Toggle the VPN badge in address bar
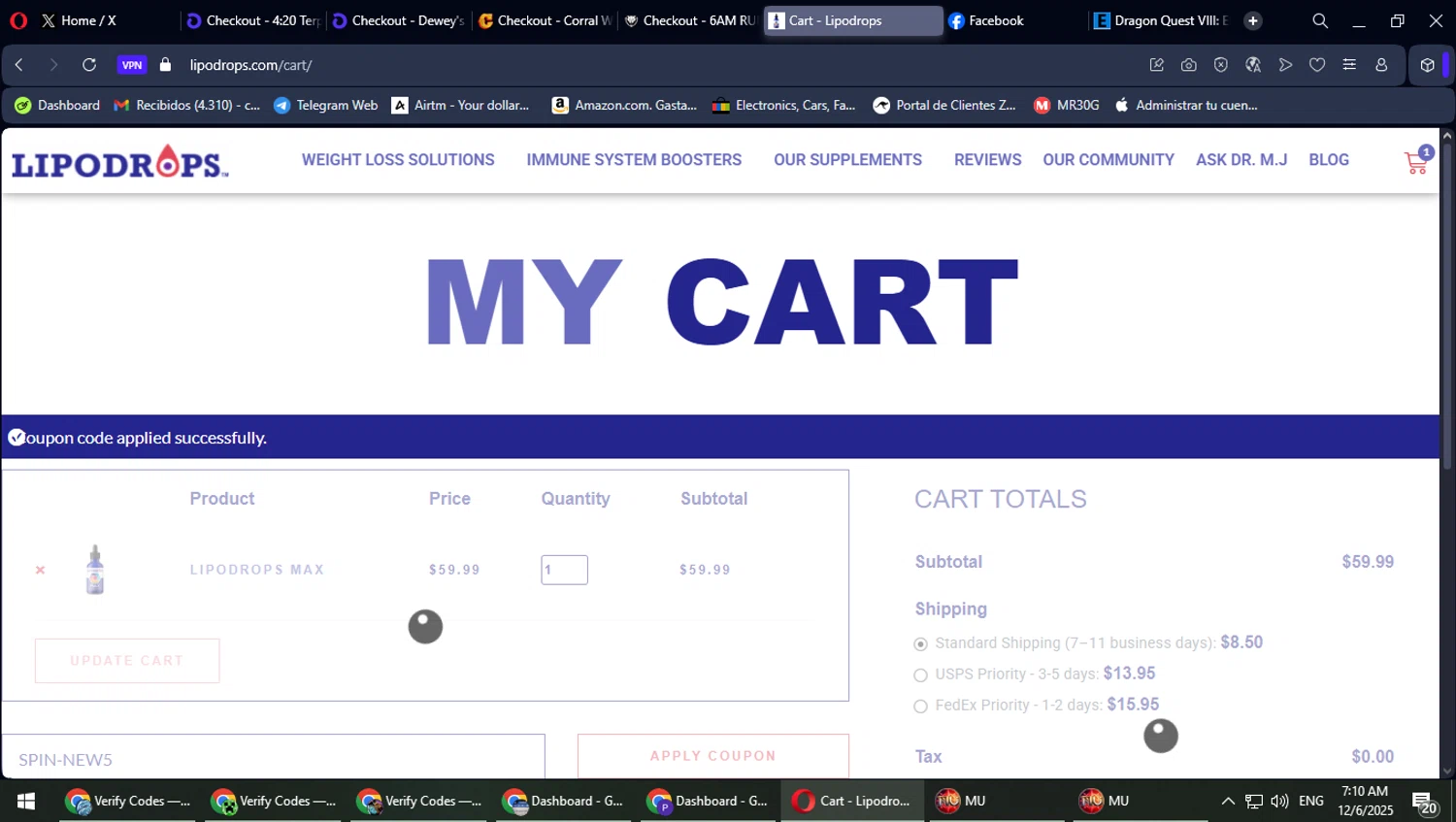Viewport: 1456px width, 822px height. coord(132,65)
